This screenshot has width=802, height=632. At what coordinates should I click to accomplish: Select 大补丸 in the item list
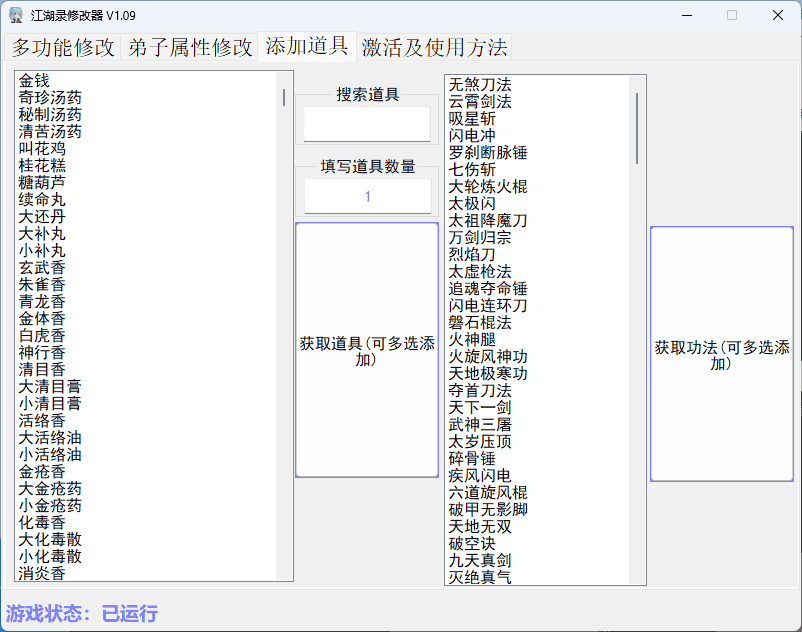(42, 233)
